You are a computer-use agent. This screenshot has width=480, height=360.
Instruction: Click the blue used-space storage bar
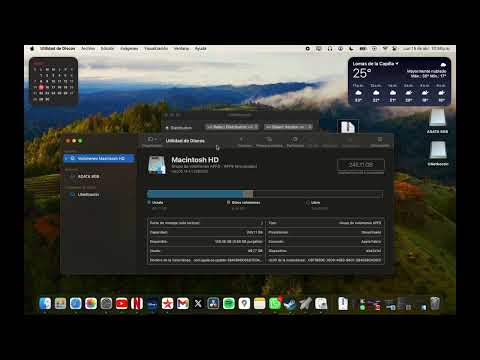coord(195,194)
